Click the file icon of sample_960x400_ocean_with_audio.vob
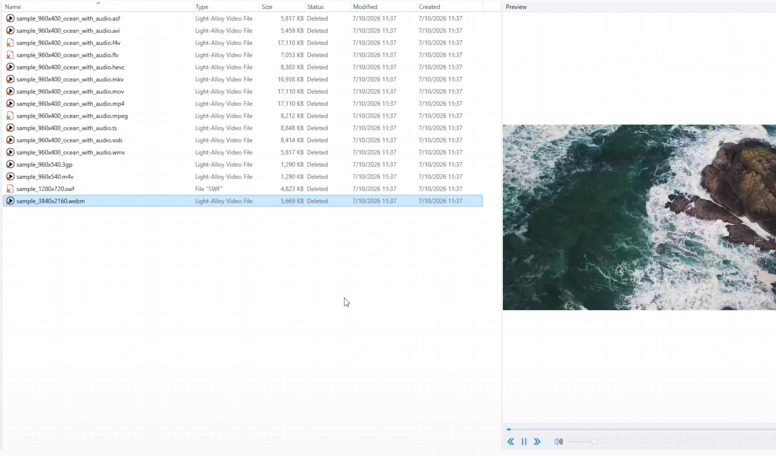Image resolution: width=776 pixels, height=456 pixels. click(10, 140)
